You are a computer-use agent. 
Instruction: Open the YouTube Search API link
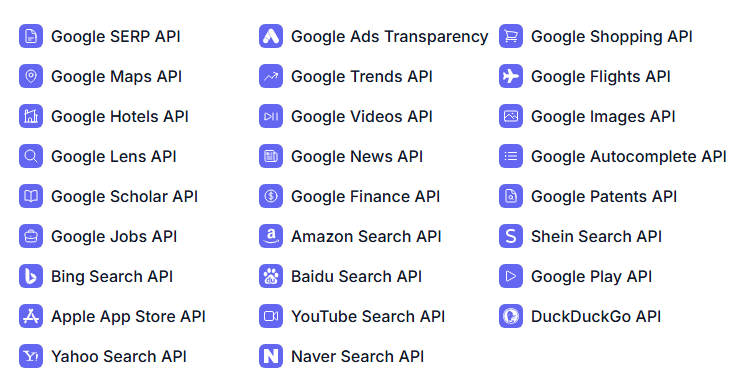click(x=368, y=316)
